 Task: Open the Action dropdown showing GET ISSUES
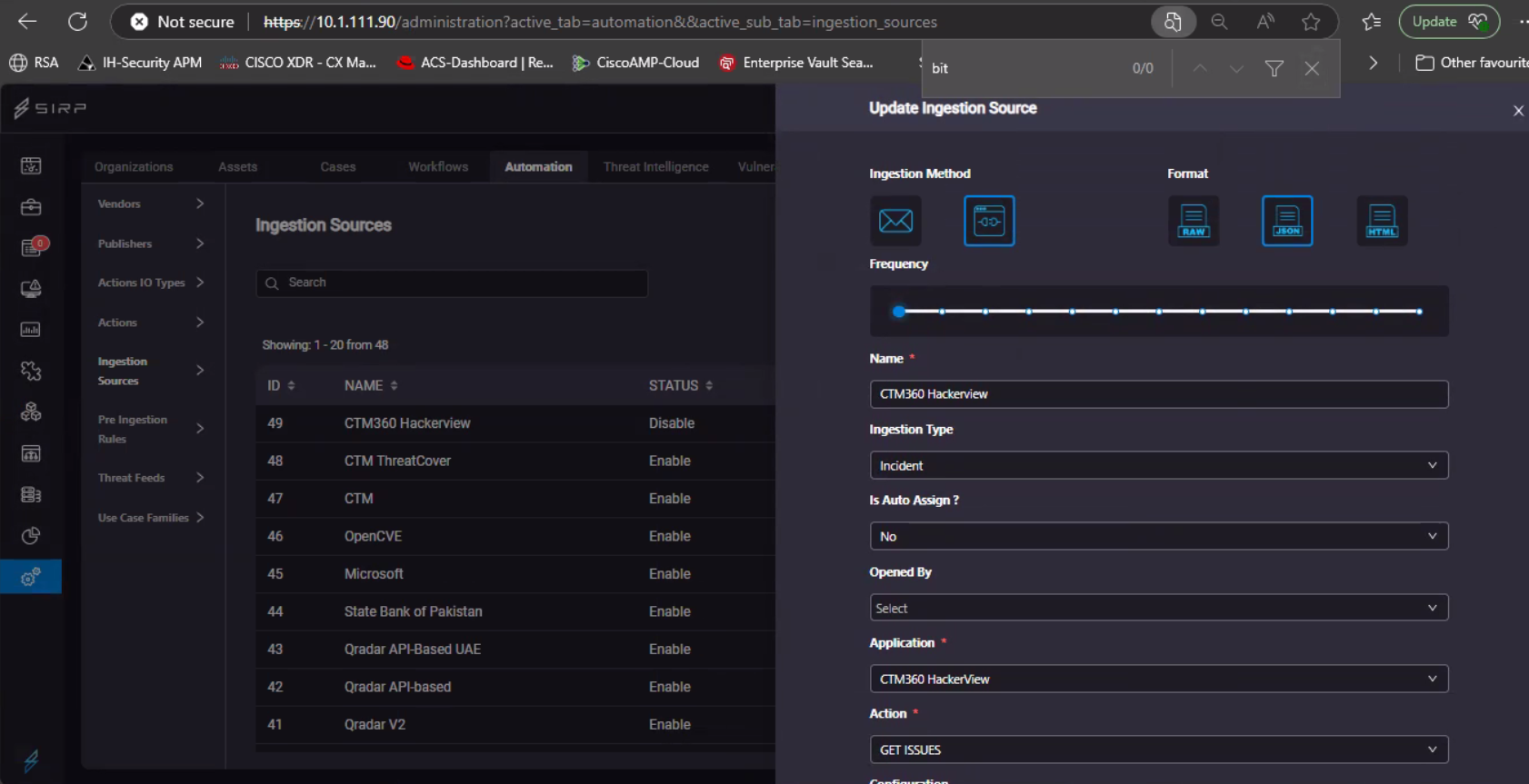1158,749
